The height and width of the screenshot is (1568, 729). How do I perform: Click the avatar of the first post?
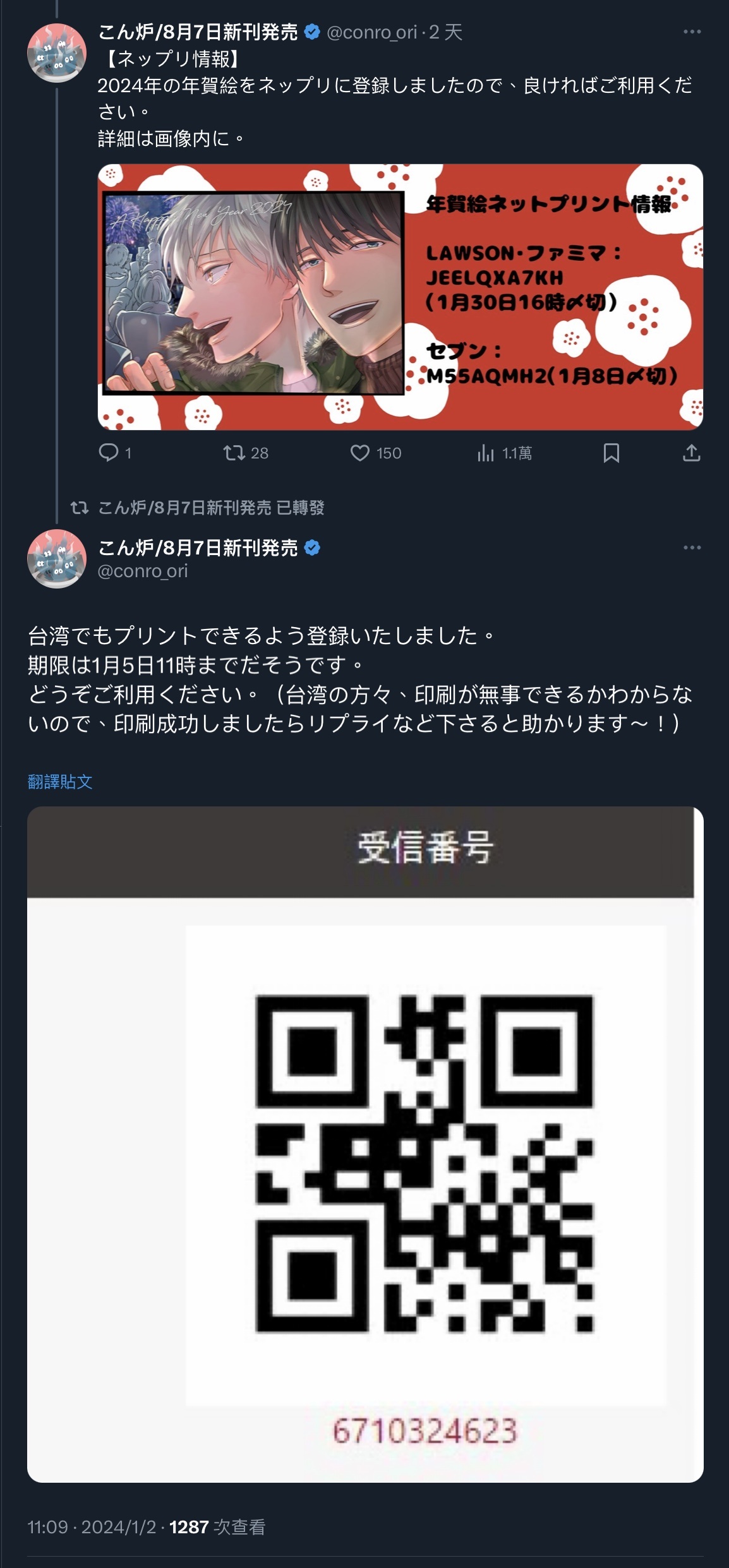click(x=57, y=53)
